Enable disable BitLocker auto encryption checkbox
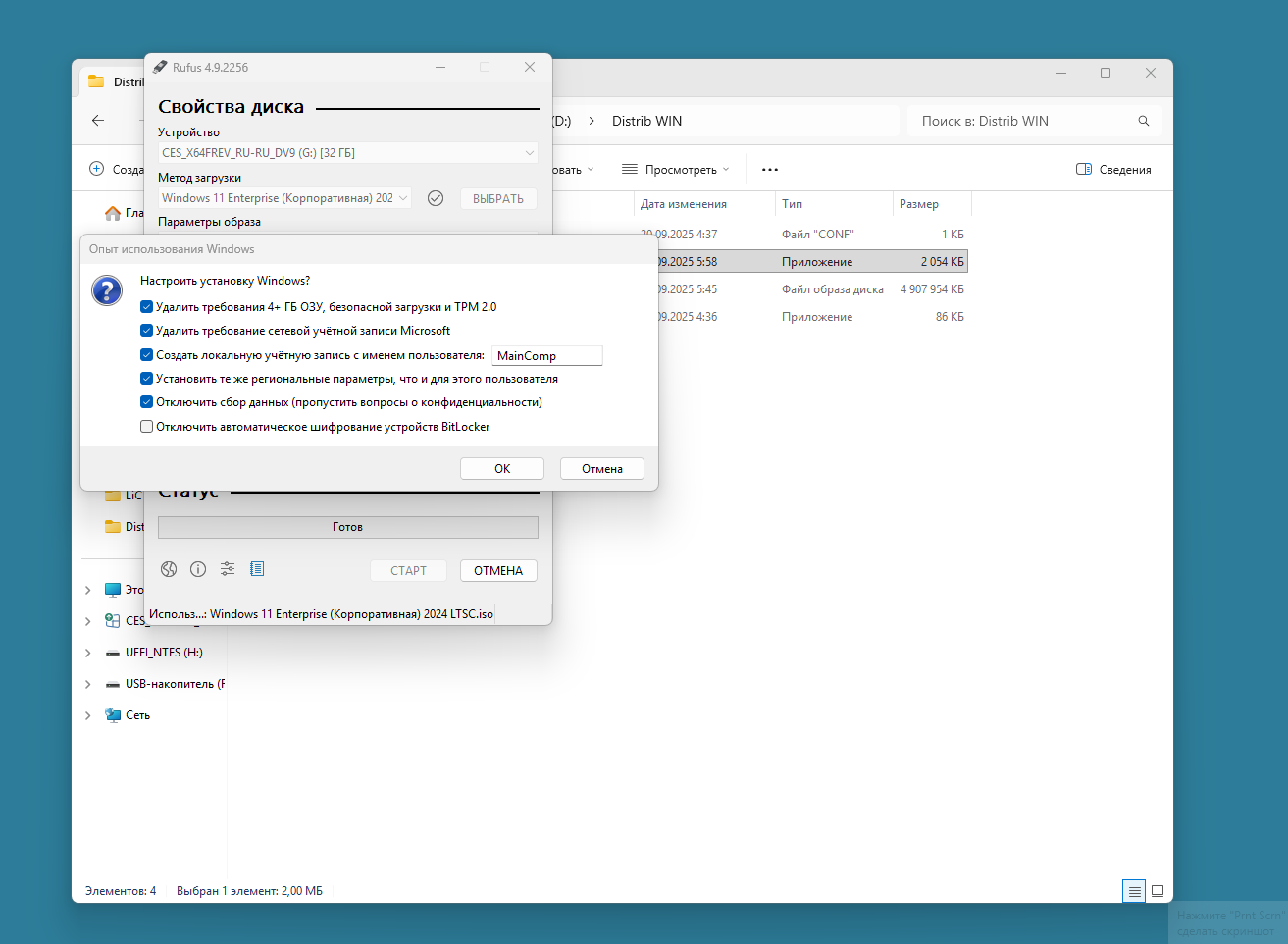 (146, 427)
